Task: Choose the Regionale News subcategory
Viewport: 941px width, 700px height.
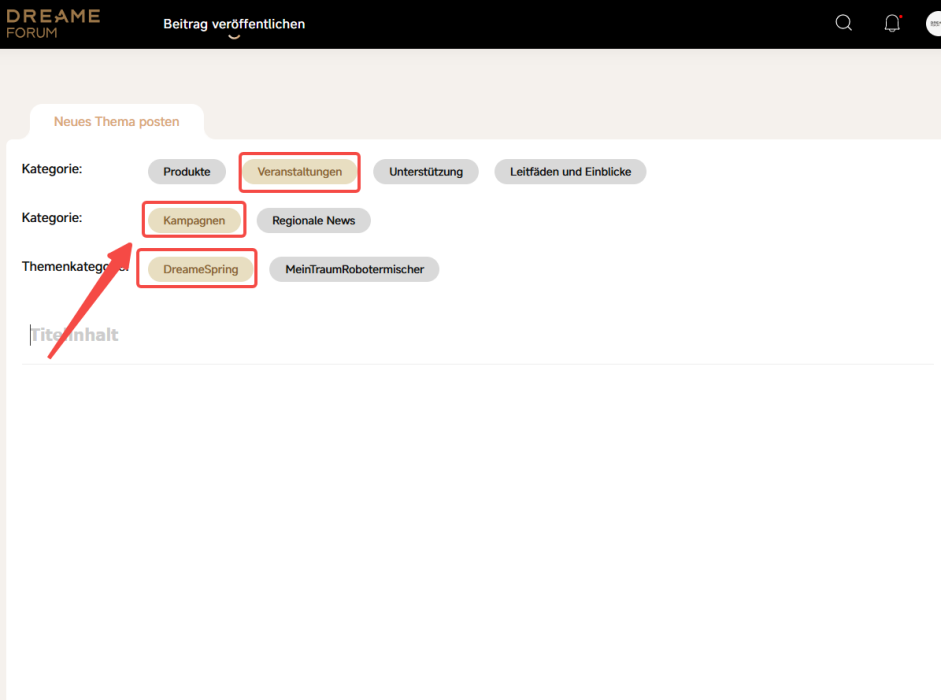Action: pyautogui.click(x=313, y=220)
